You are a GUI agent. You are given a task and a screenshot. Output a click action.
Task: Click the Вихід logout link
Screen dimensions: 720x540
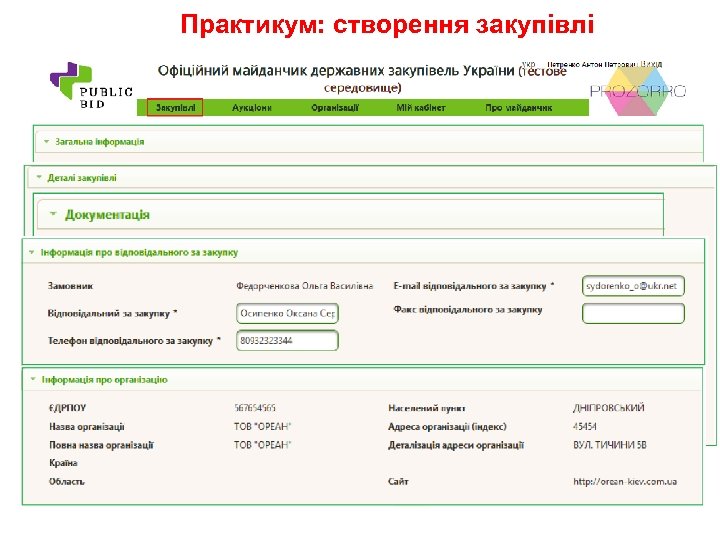[652, 64]
